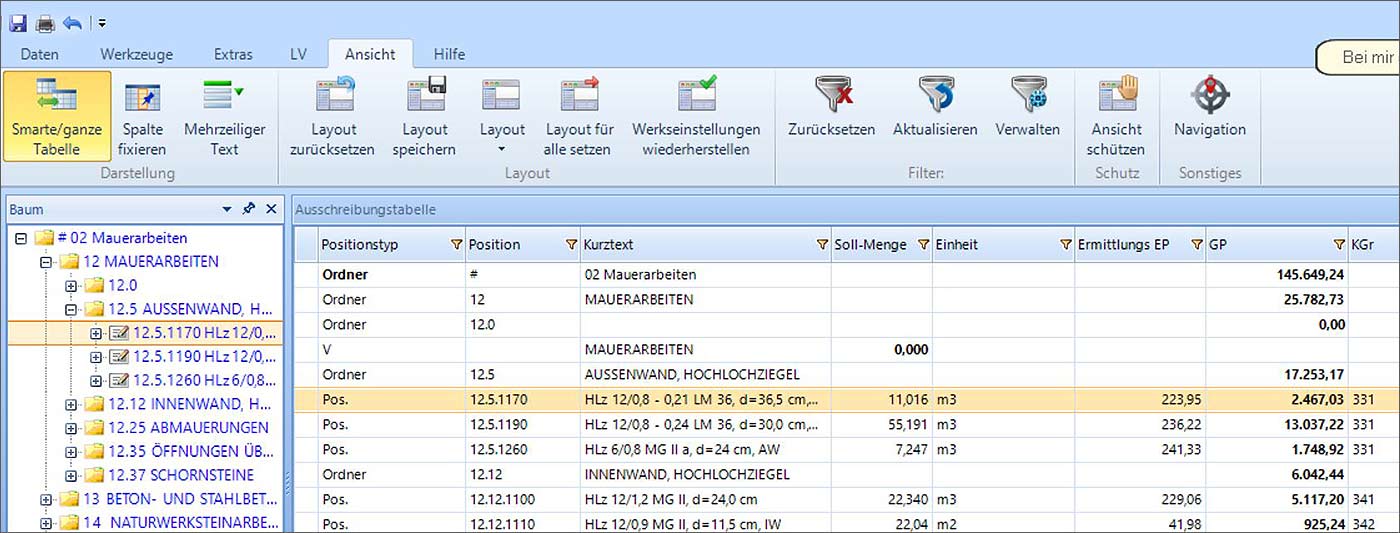This screenshot has width=1400, height=533.
Task: Click Layout zurücksetzen icon
Action: click(x=332, y=116)
